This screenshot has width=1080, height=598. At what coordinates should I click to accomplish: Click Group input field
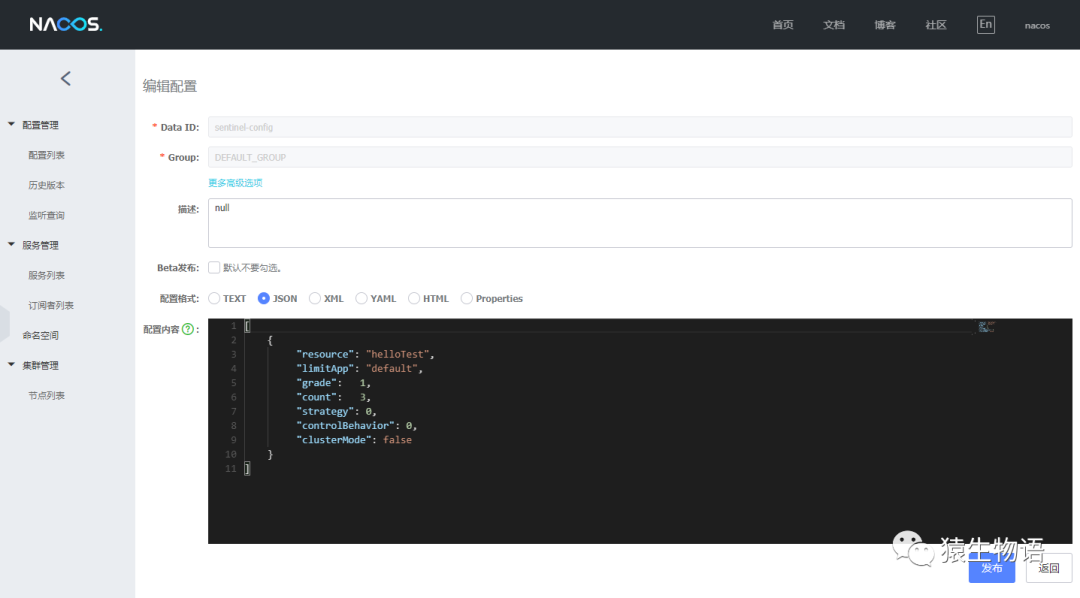coord(640,157)
